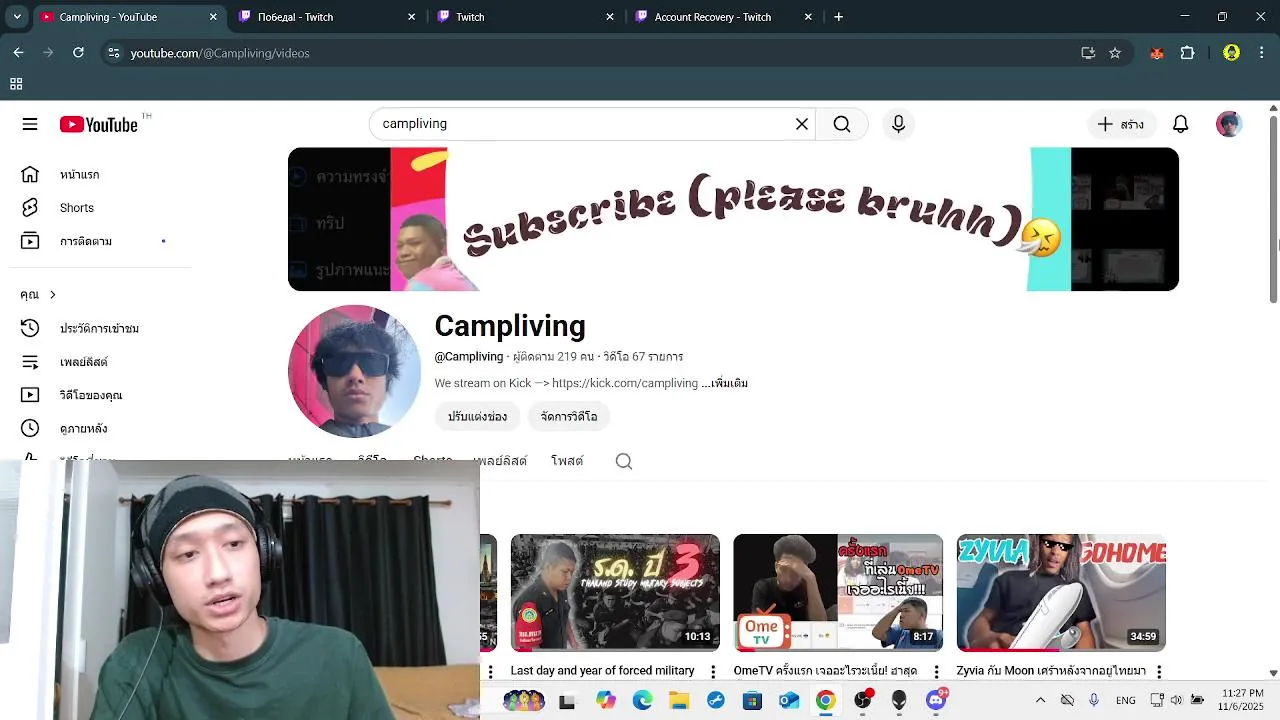The width and height of the screenshot is (1280, 720).
Task: Close the 'Account Recovery - Twitch' tab
Action: pyautogui.click(x=809, y=17)
